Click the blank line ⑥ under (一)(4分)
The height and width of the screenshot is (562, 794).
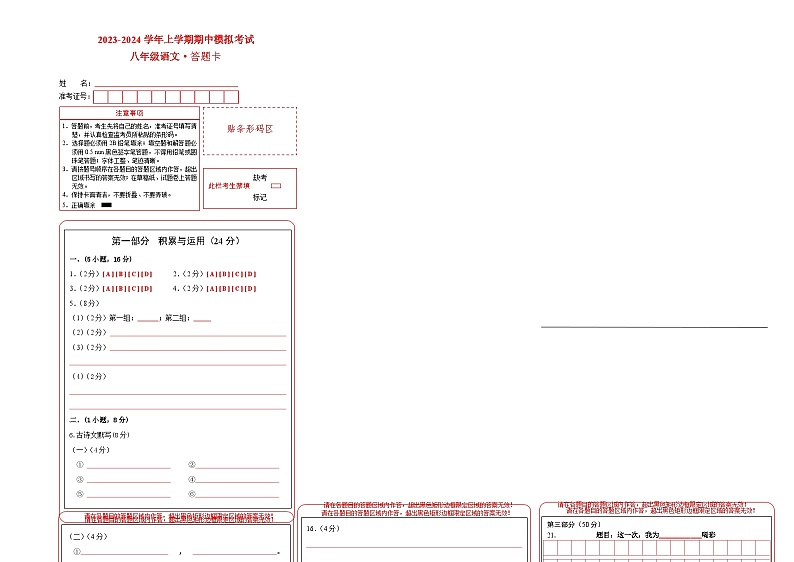click(x=237, y=495)
